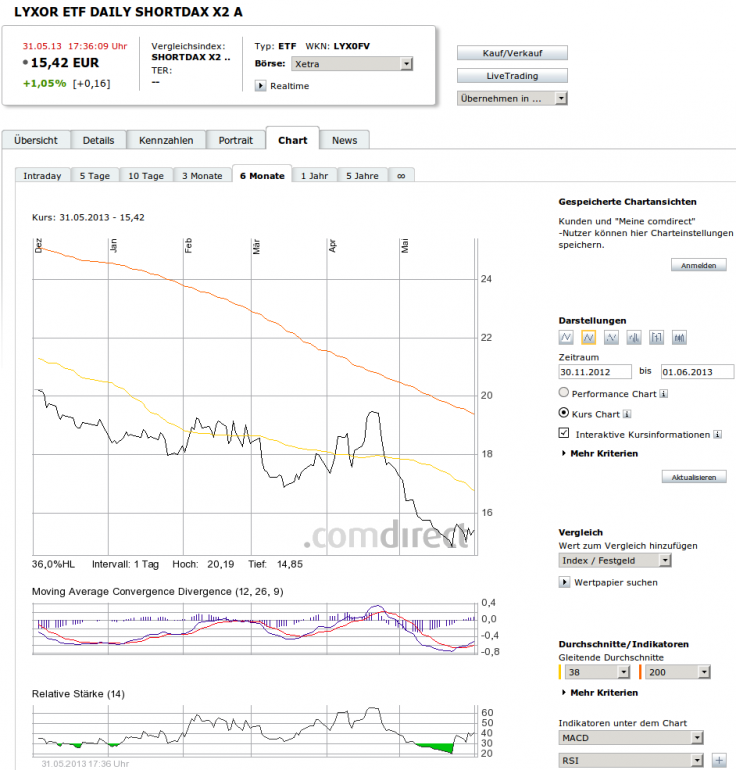The width and height of the screenshot is (736, 770).
Task: Click the orange 200-day average color marker
Action: click(x=640, y=672)
